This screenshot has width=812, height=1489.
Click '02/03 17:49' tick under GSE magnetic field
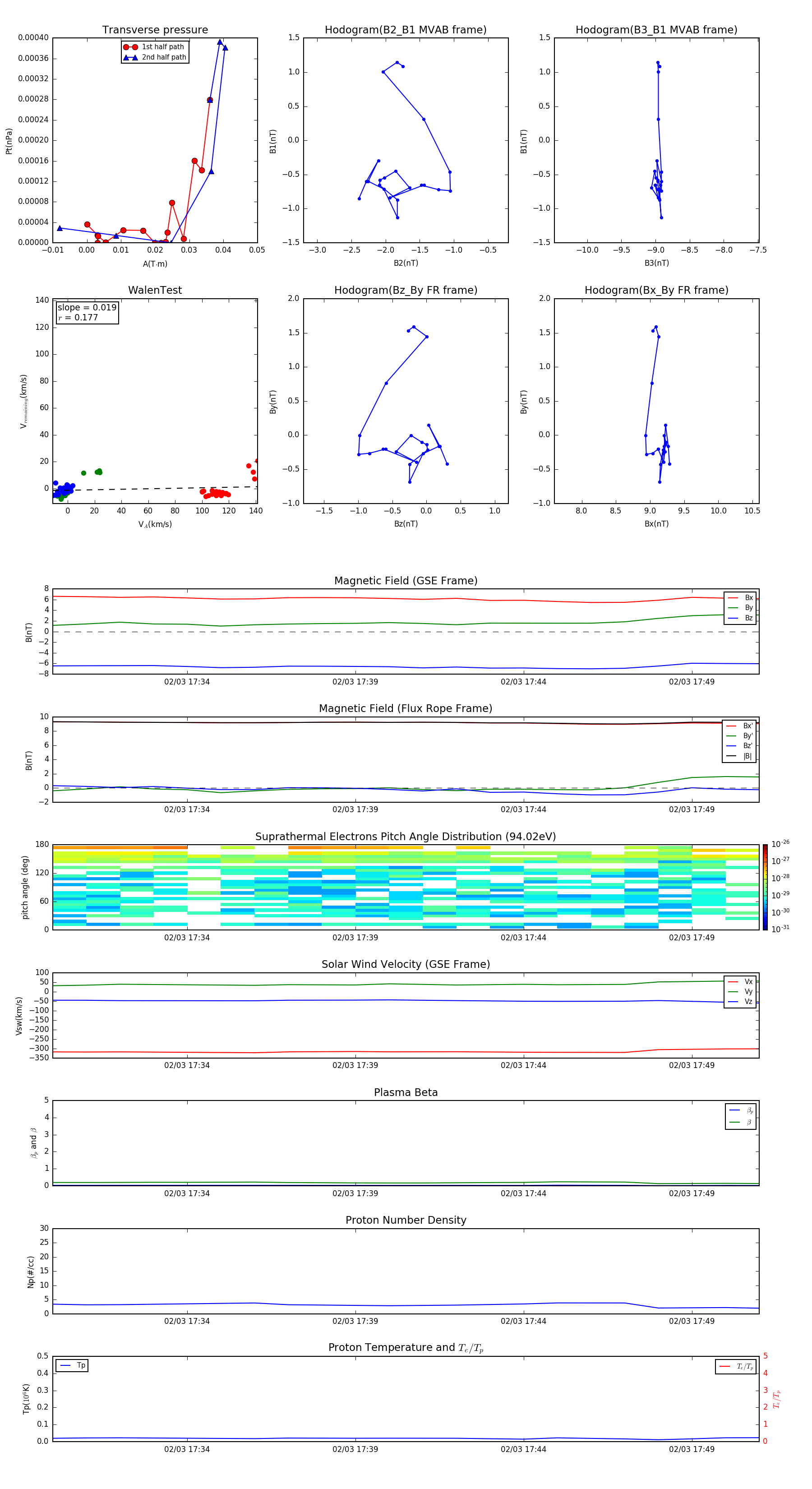point(692,681)
